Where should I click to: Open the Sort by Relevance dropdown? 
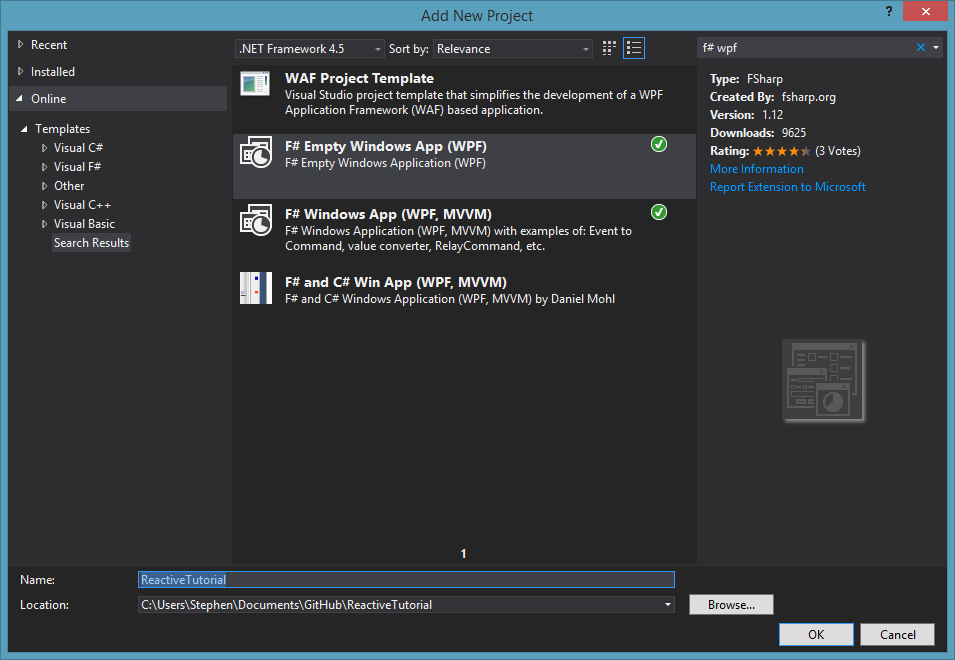point(513,49)
